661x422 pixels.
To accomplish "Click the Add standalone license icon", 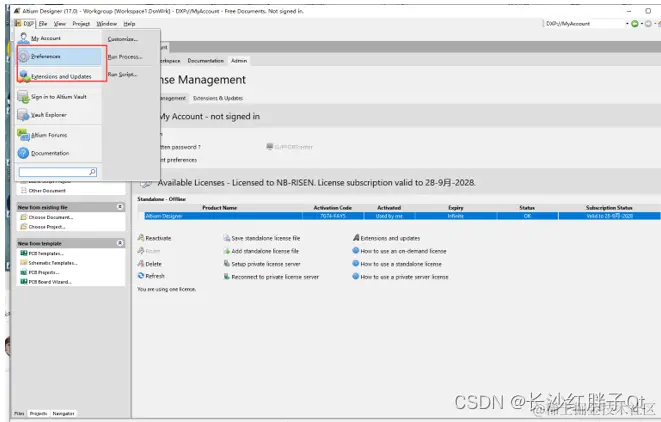I will click(226, 251).
